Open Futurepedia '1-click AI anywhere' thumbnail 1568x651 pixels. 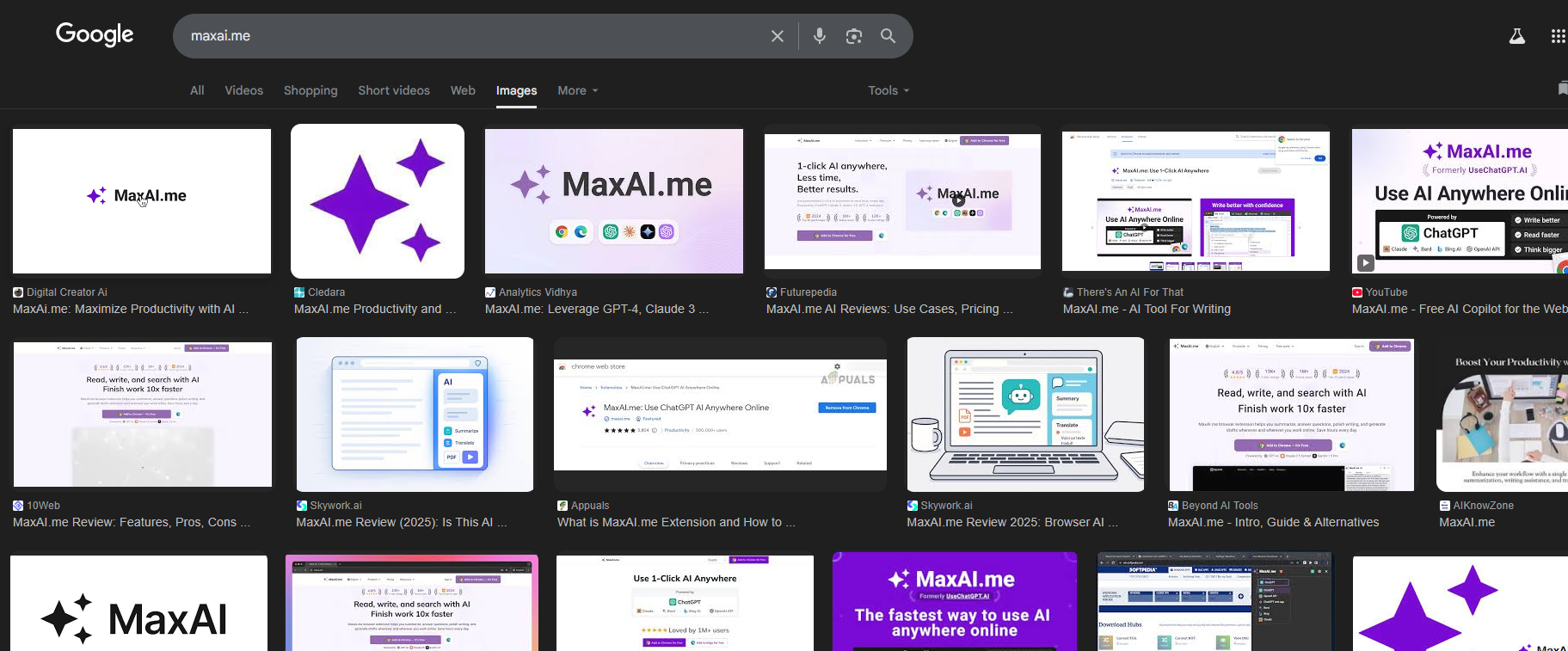tap(902, 201)
